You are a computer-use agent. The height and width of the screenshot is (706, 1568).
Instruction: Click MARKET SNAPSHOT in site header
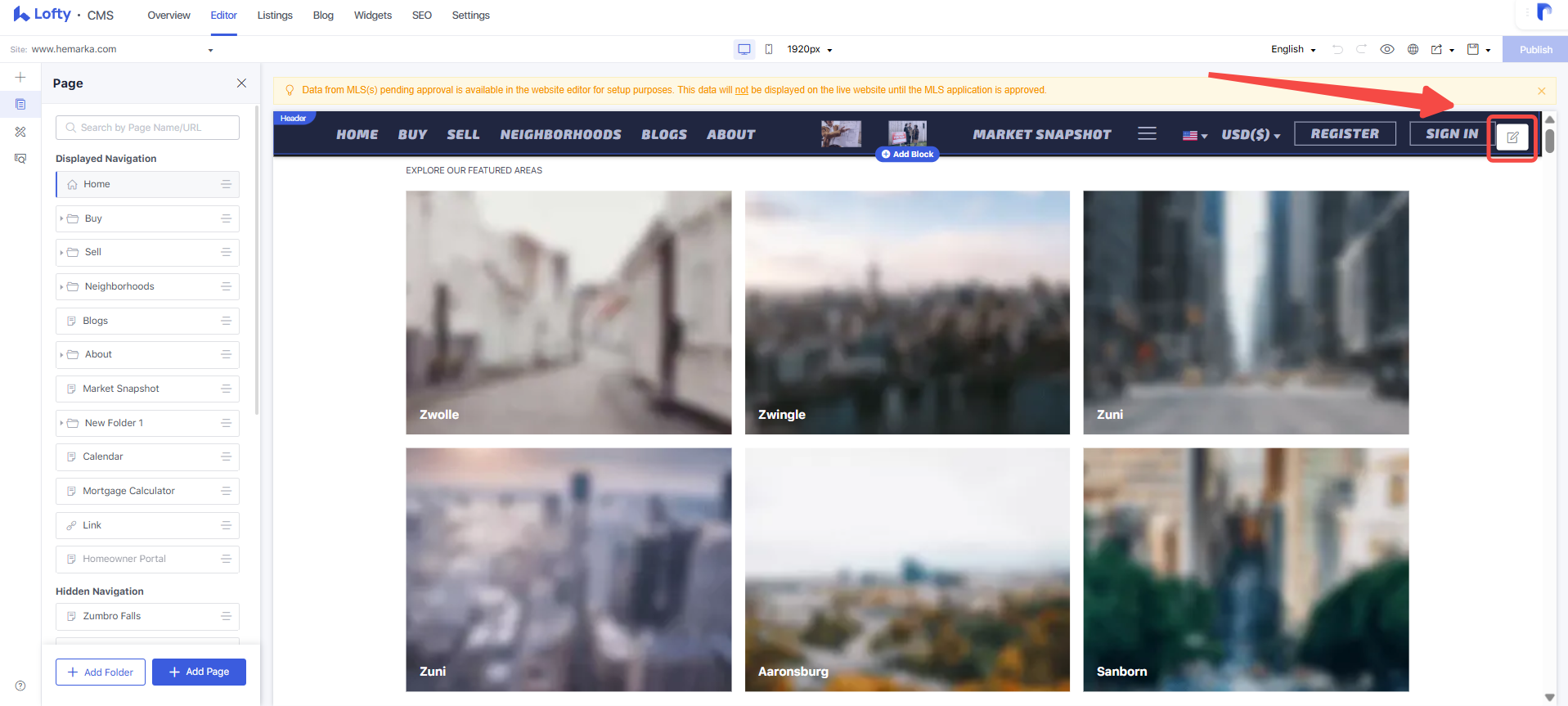coord(1041,134)
